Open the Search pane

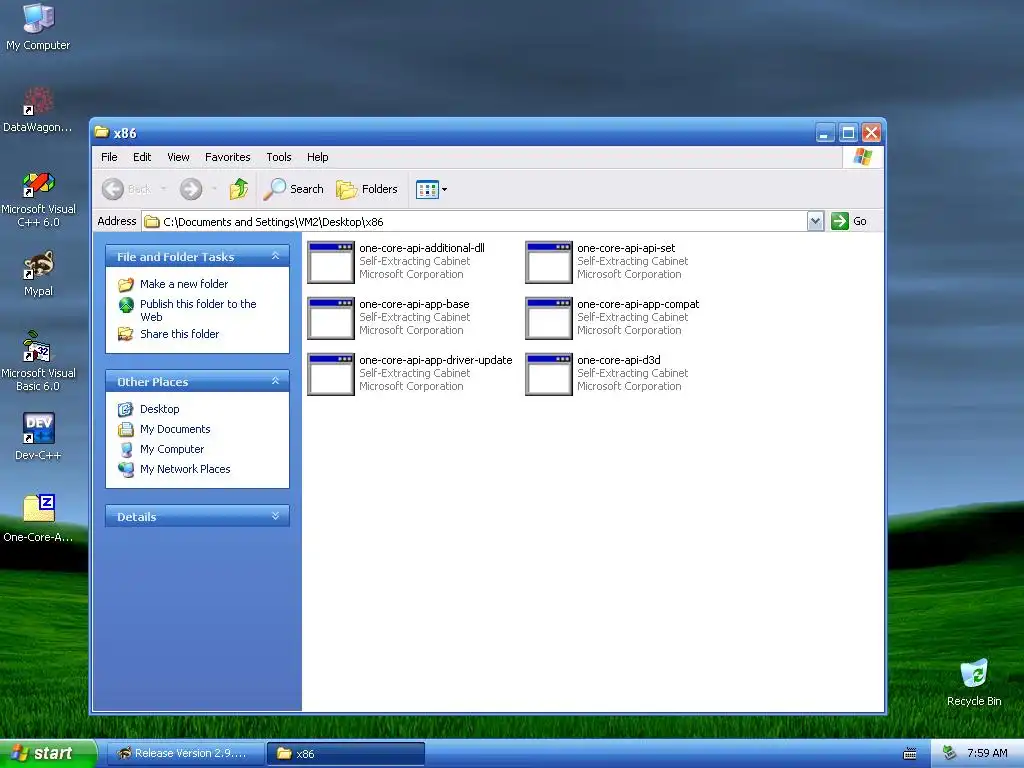[293, 189]
